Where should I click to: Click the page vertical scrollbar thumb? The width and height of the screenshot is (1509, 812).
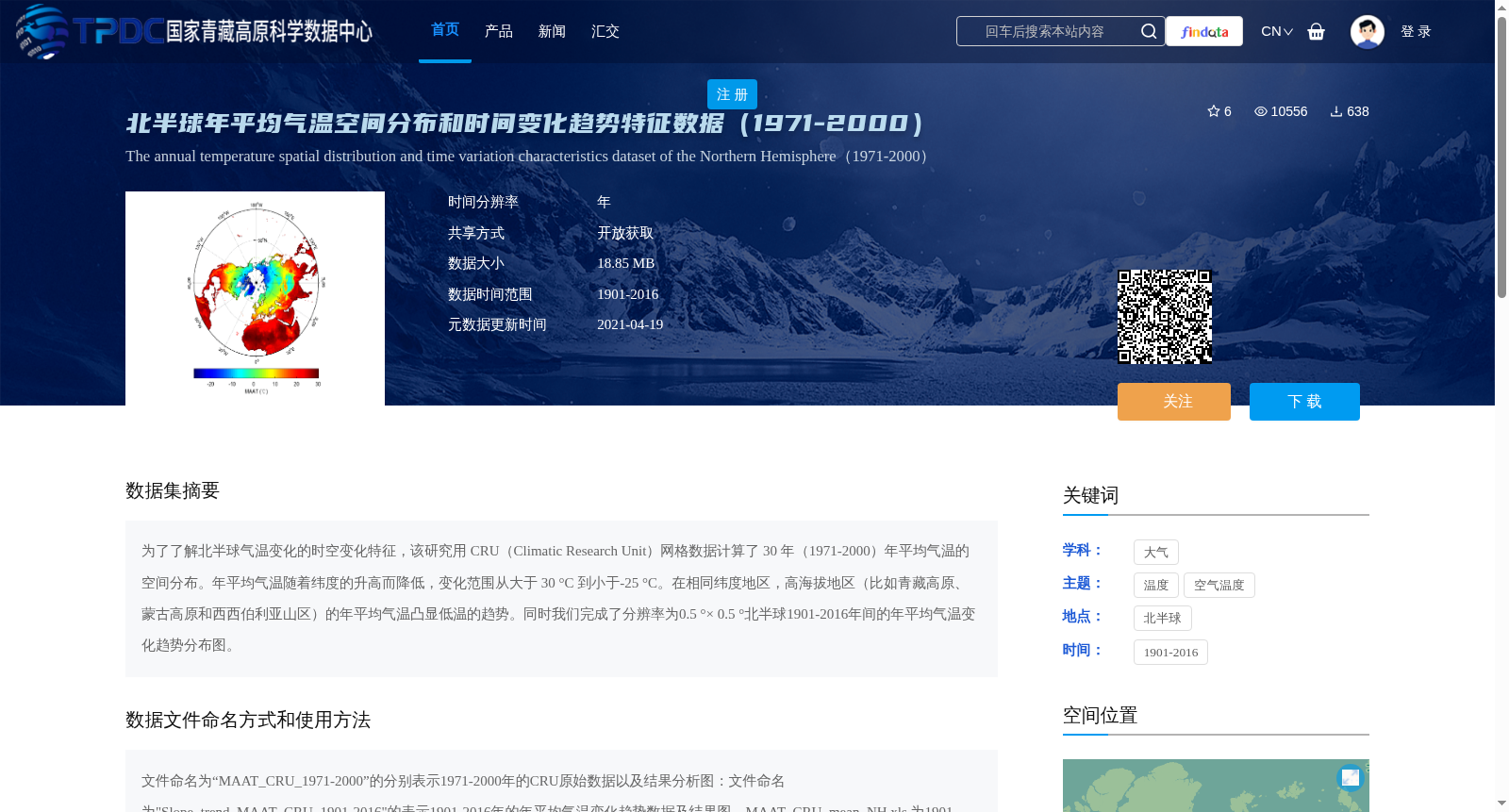point(1501,156)
